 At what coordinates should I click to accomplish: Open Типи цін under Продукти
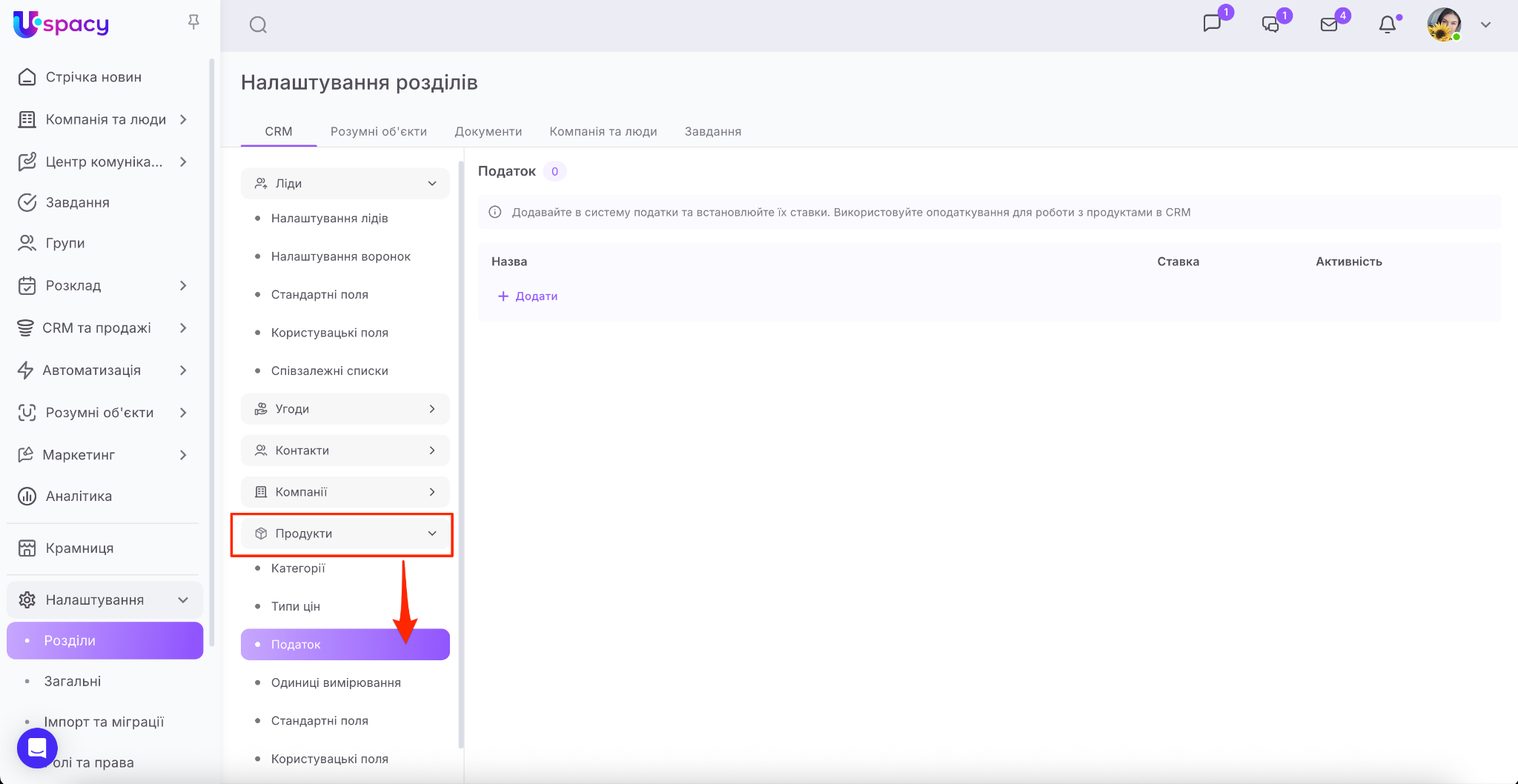tap(296, 606)
